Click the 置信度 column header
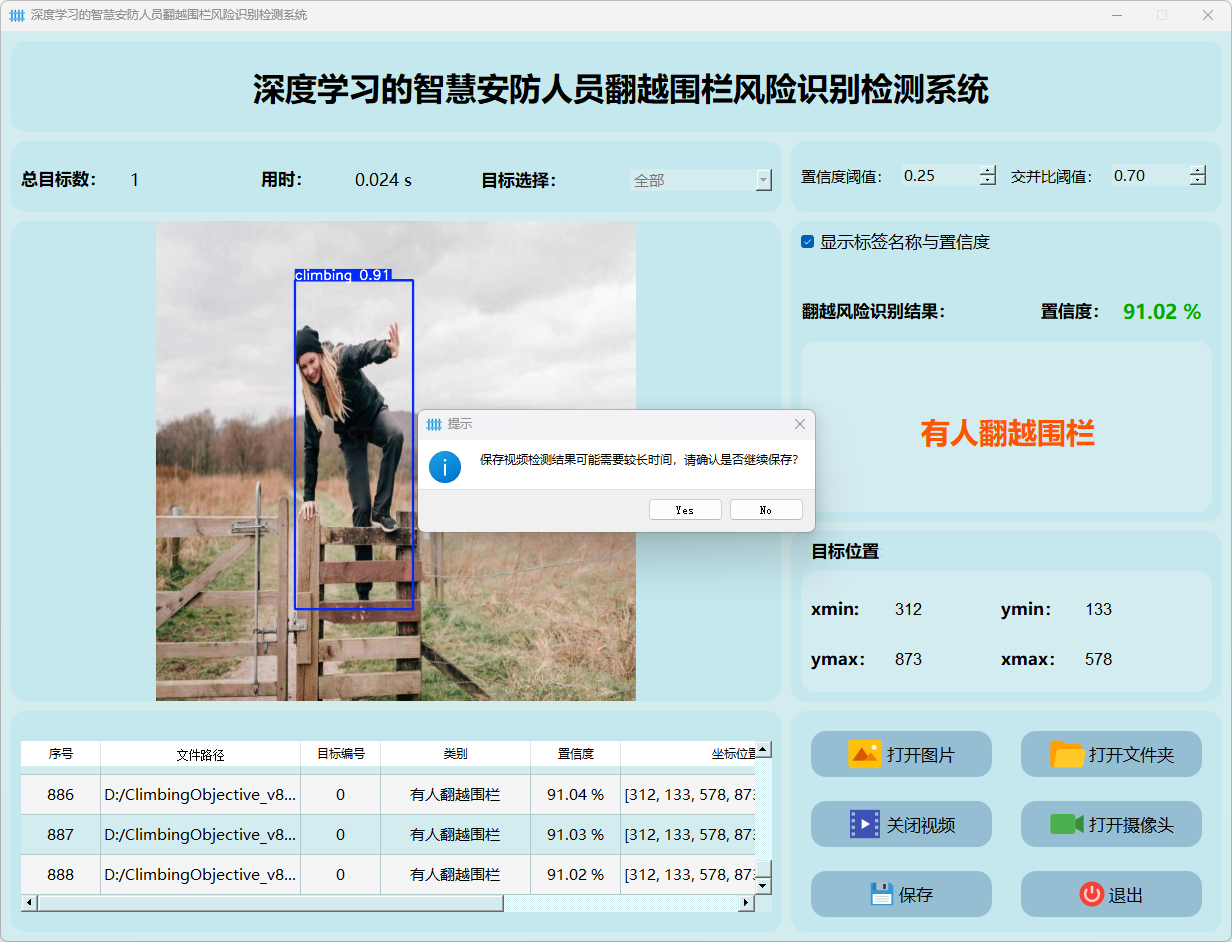This screenshot has width=1232, height=942. [x=575, y=754]
